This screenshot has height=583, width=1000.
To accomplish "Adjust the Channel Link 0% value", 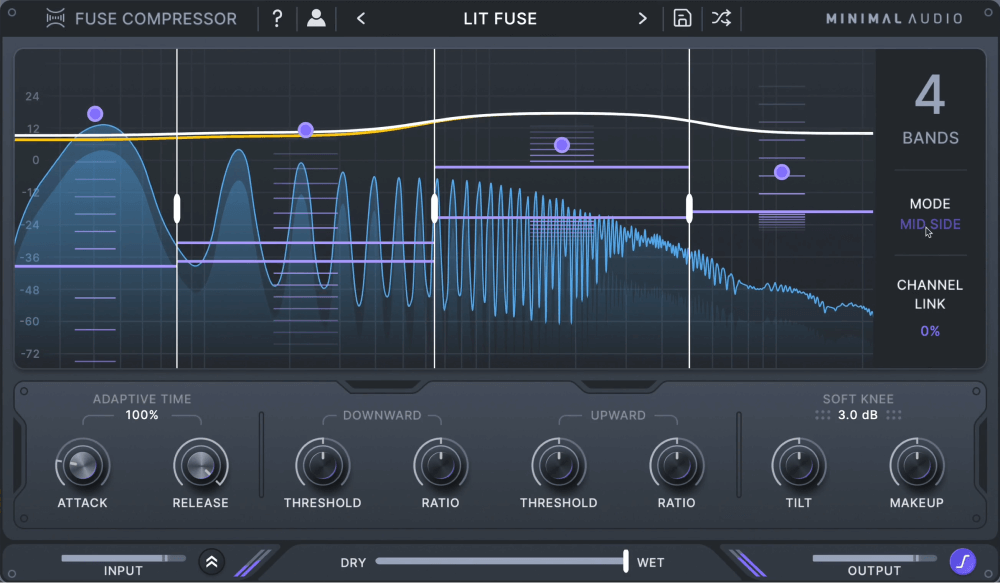I will (930, 331).
